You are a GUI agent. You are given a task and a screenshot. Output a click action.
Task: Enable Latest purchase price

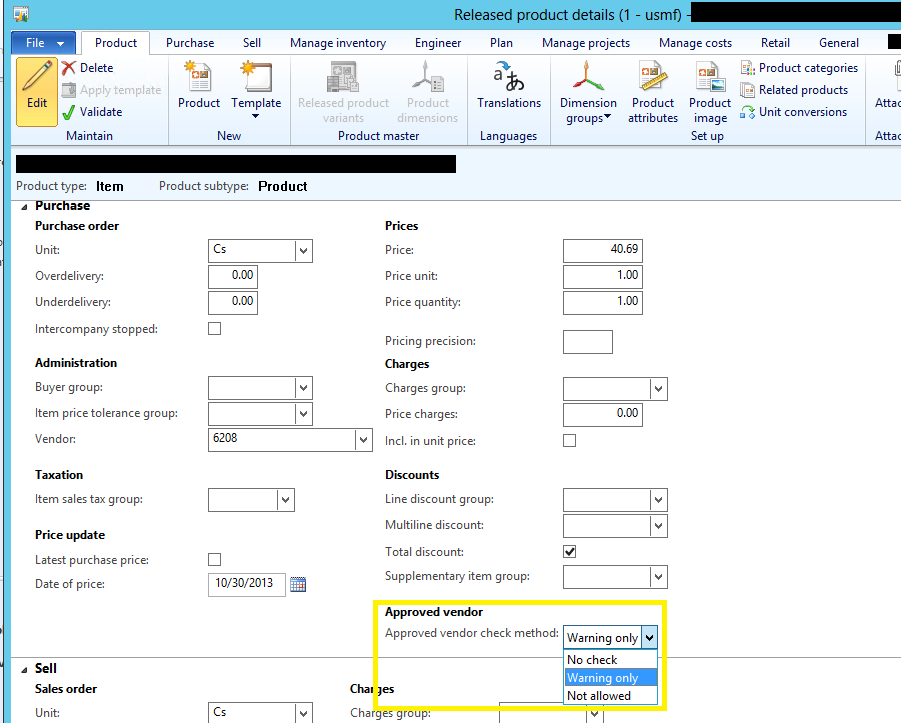[213, 559]
